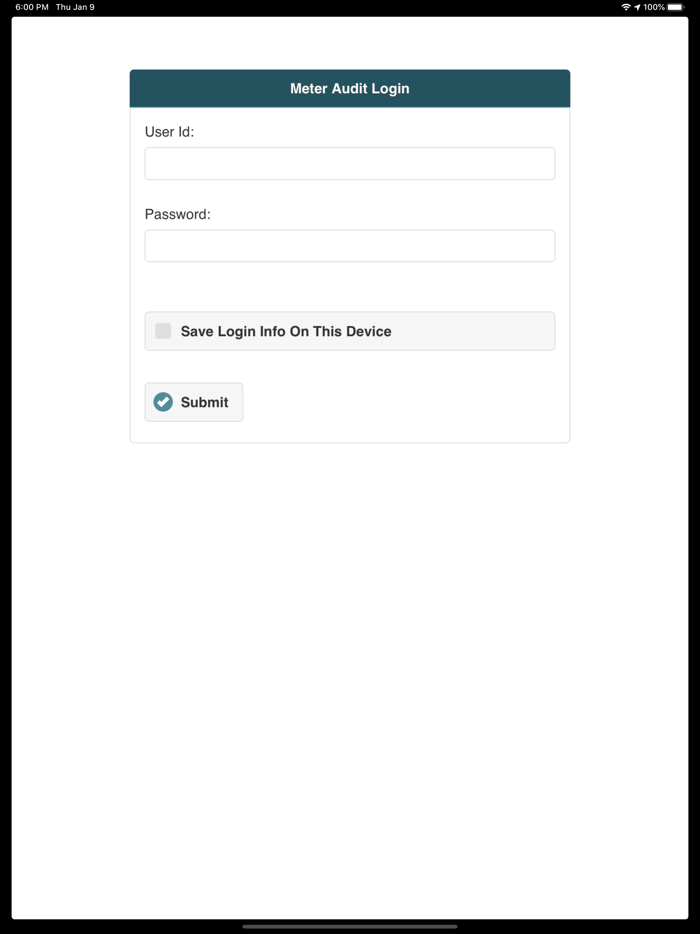Tap the 6:00 PM clock in status bar
Image resolution: width=700 pixels, height=934 pixels.
pos(32,7)
